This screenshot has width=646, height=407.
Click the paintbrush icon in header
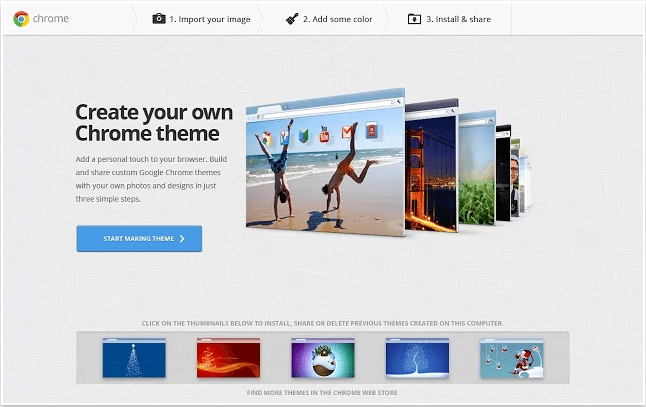tap(292, 19)
